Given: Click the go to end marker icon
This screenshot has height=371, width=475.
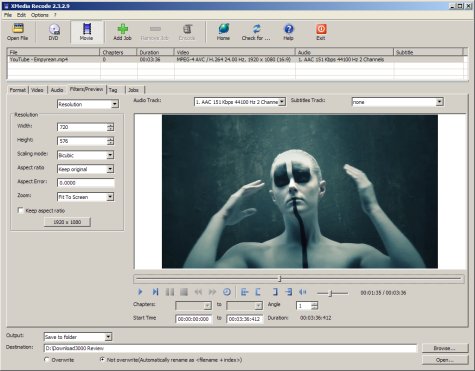Looking at the screenshot, I should tap(289, 292).
